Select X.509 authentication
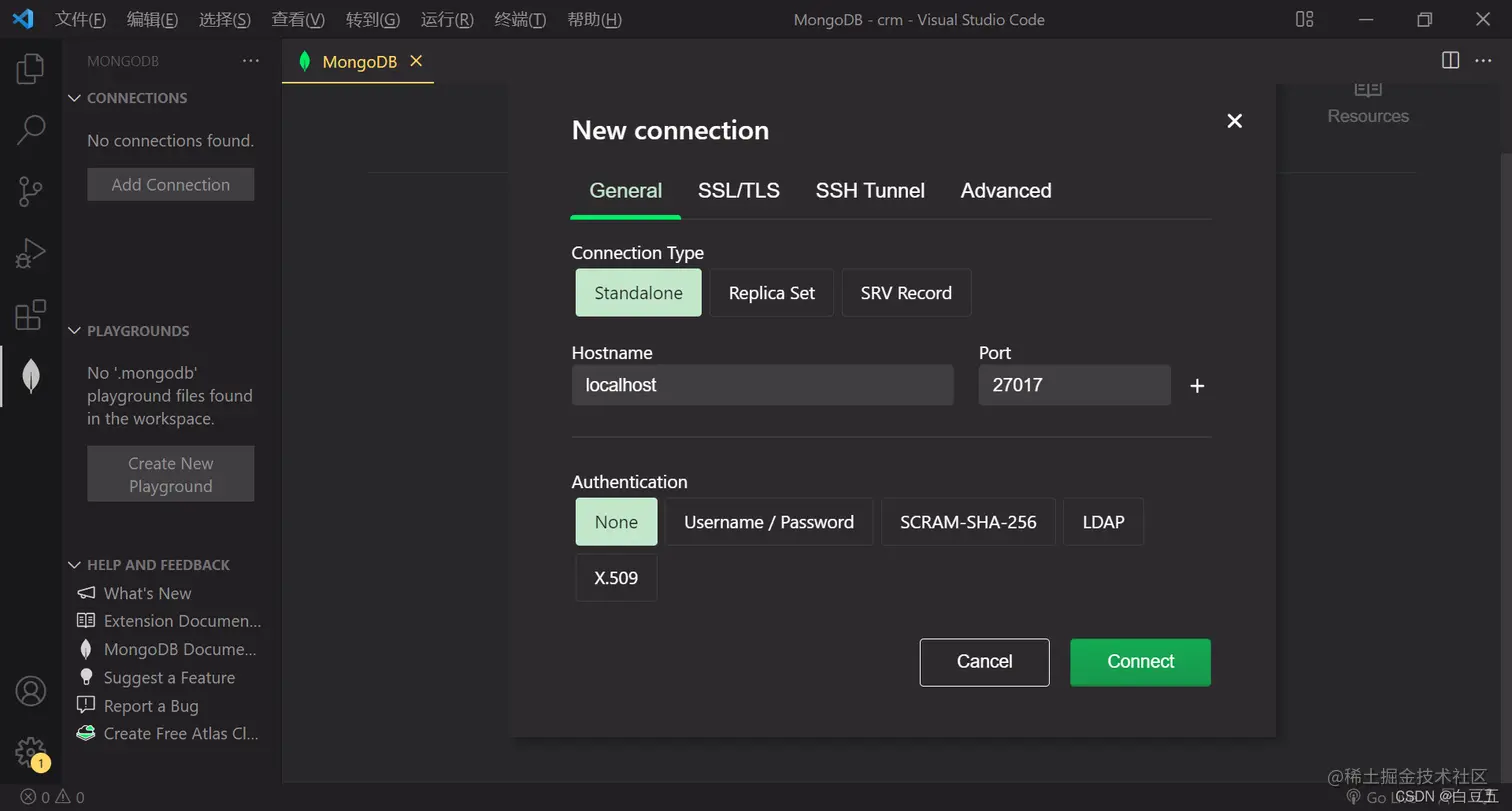 point(616,578)
